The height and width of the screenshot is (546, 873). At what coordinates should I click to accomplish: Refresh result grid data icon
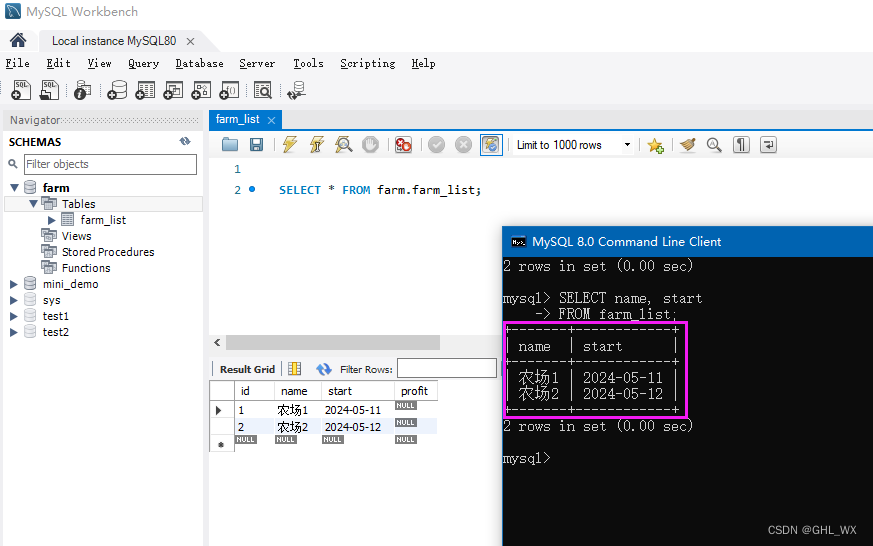coord(323,369)
